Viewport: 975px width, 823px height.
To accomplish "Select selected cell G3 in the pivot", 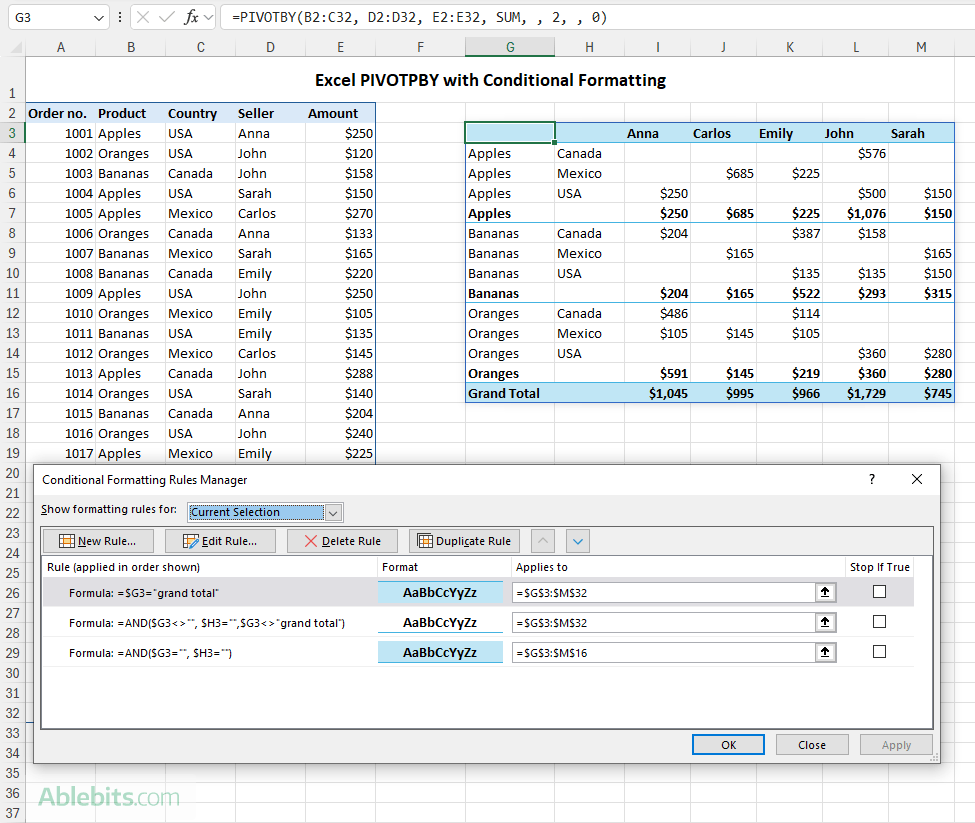I will coord(510,133).
